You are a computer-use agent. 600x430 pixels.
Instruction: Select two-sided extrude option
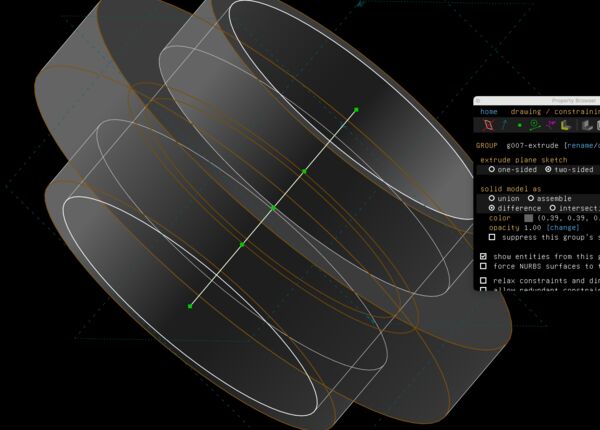(569, 169)
